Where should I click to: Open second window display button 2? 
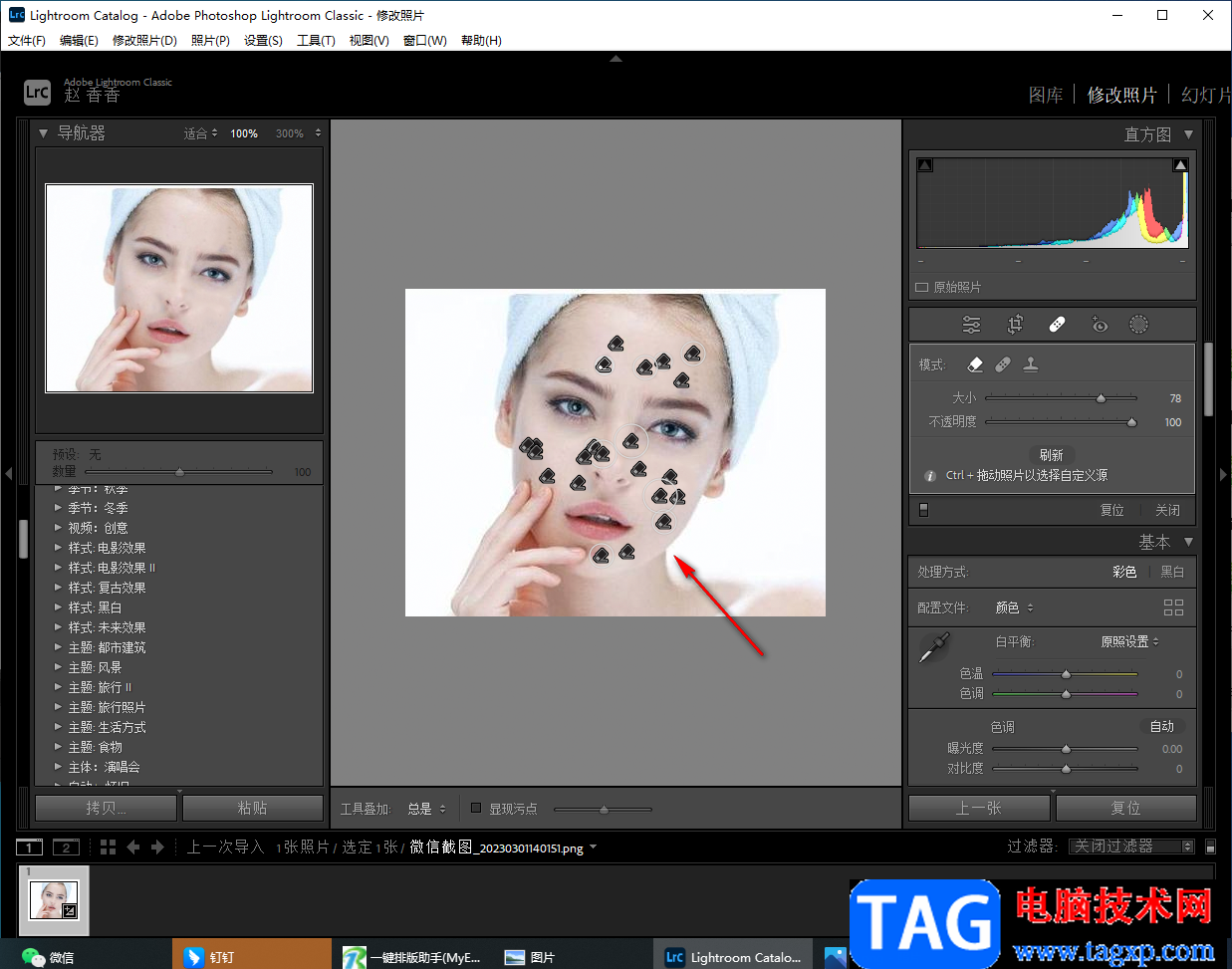tap(66, 848)
